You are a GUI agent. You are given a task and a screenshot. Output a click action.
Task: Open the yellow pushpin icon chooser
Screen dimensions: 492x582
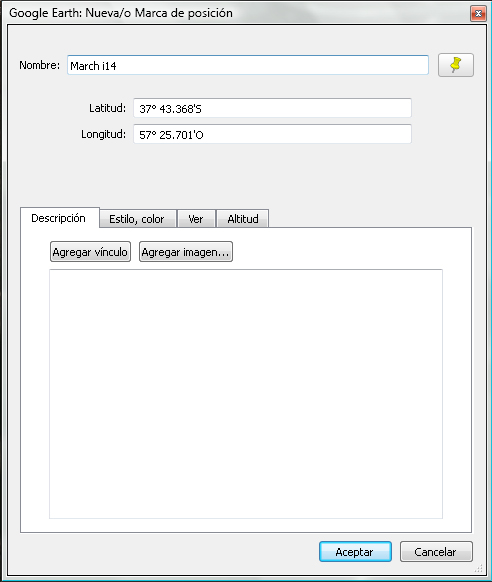(x=456, y=65)
